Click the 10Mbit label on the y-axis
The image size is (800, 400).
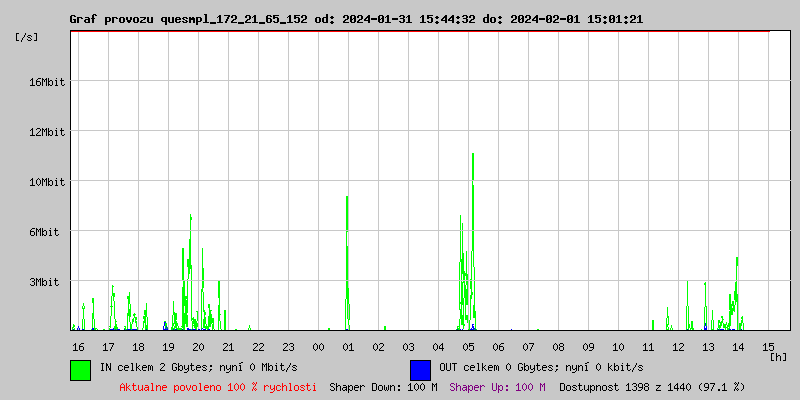47,182
